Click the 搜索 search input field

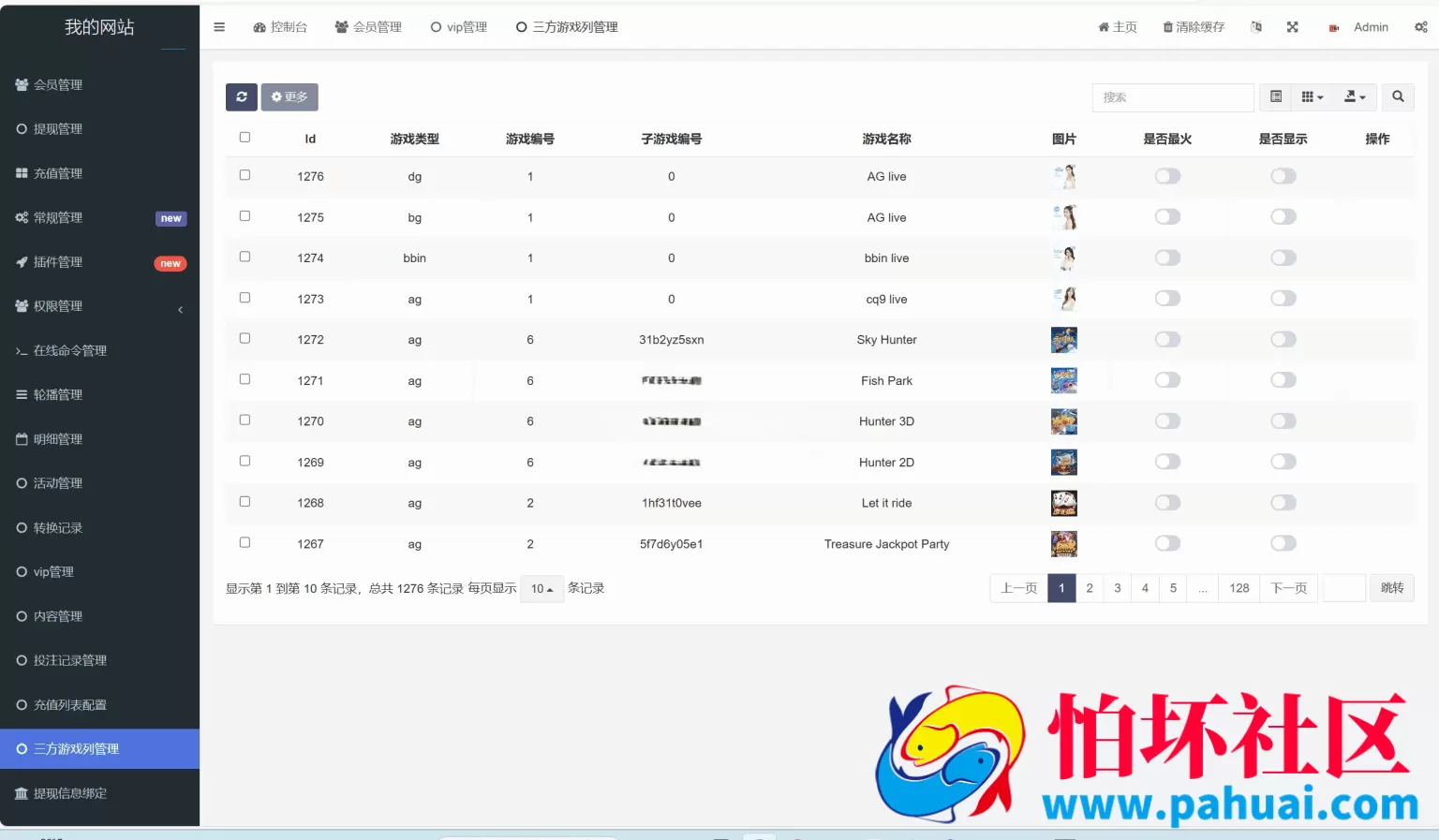[x=1173, y=97]
